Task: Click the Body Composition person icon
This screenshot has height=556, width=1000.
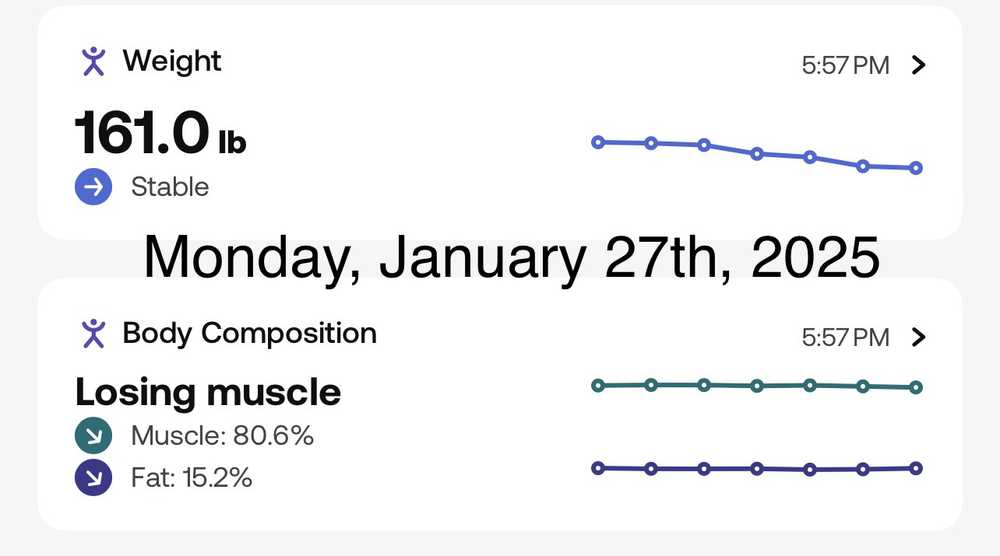Action: tap(93, 333)
